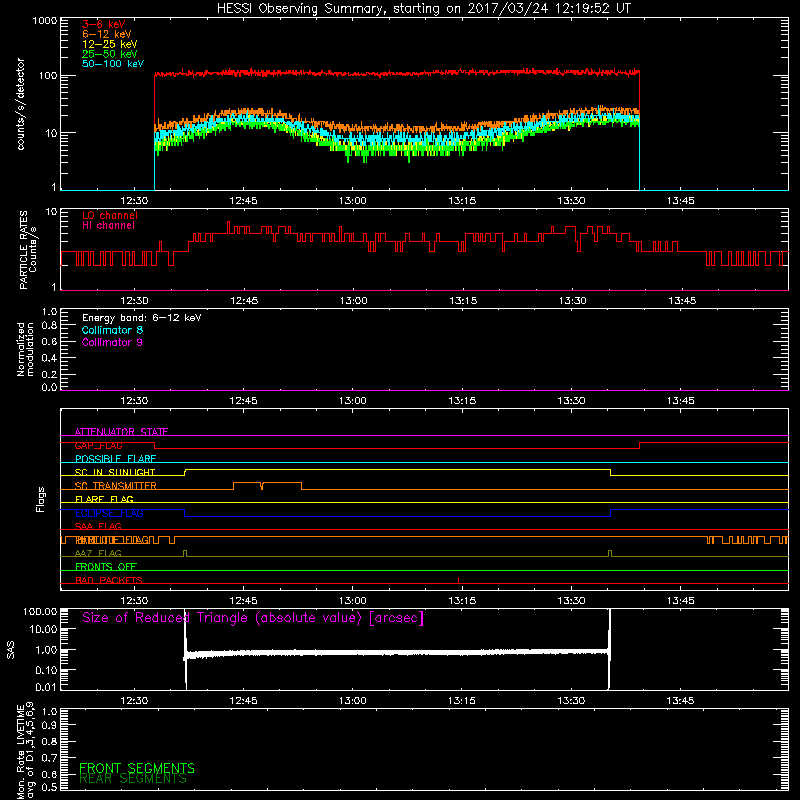The width and height of the screenshot is (800, 800).
Task: Select the green 25-50 keV legend label
Action: [110, 54]
